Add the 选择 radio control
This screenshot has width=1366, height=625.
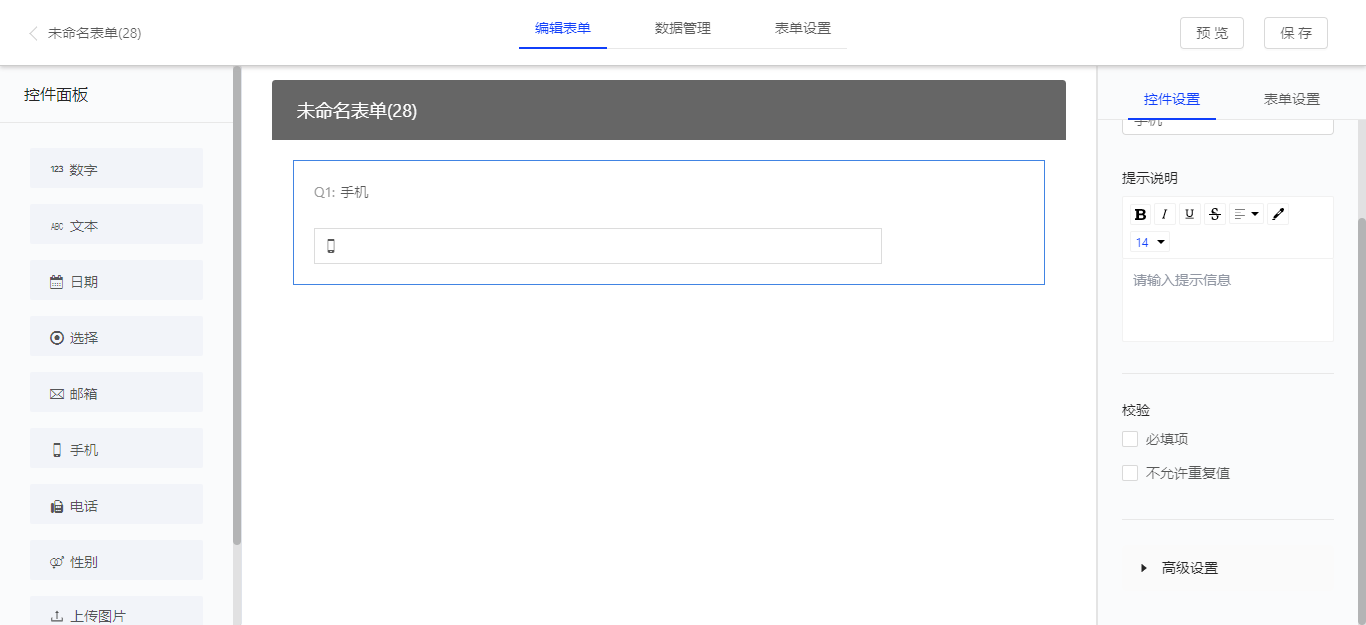pyautogui.click(x=116, y=338)
